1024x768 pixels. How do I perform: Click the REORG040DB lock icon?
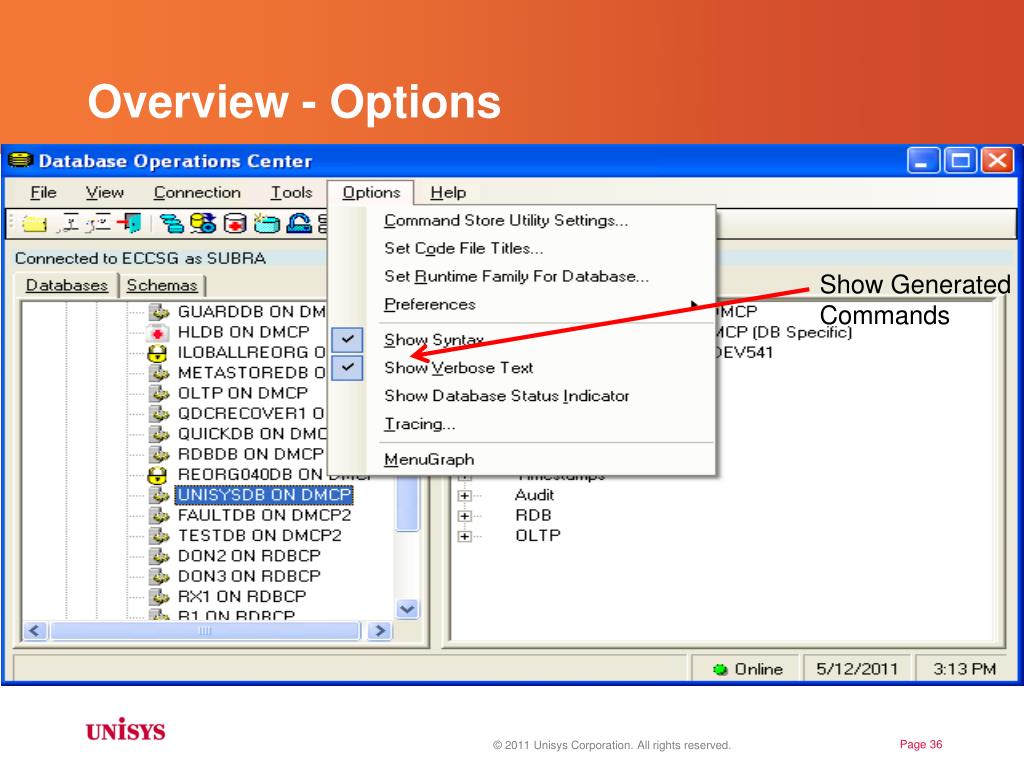coord(157,475)
